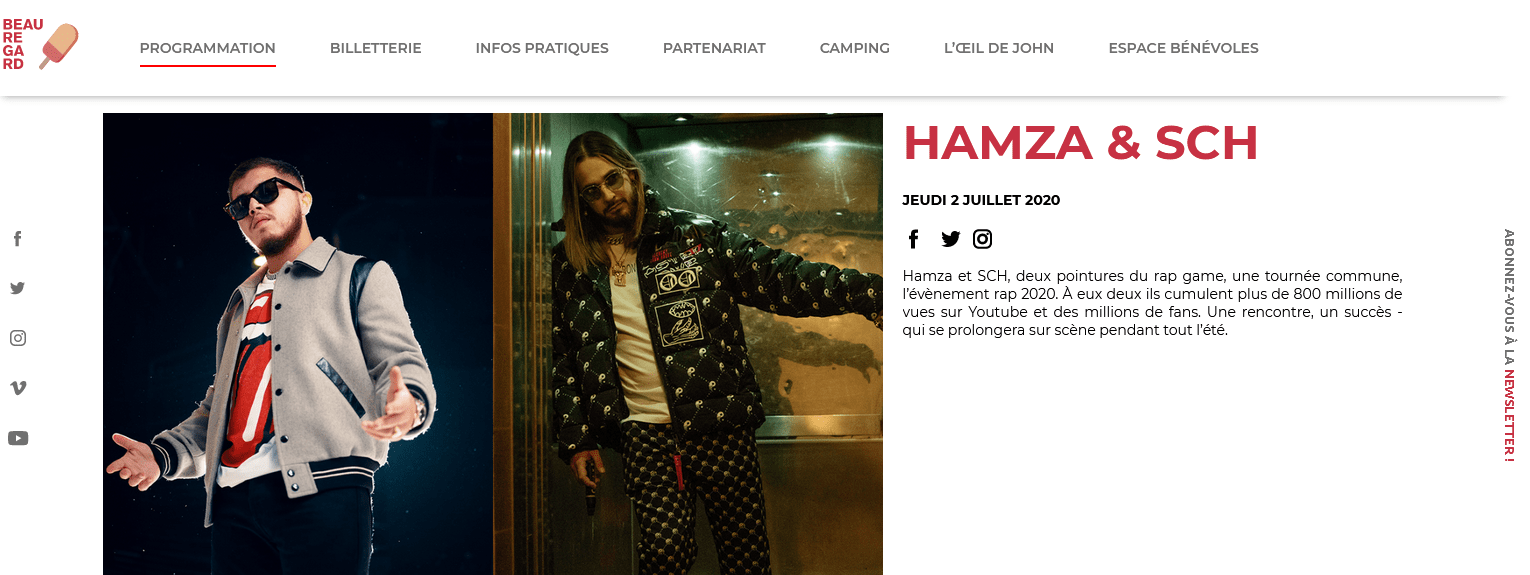Visit the artist's Instagram icon

983,239
